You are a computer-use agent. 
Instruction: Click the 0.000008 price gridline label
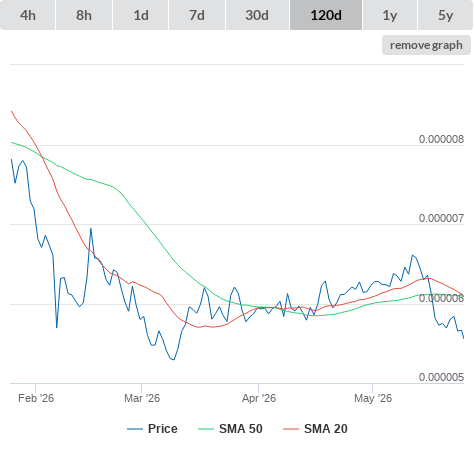tap(441, 139)
